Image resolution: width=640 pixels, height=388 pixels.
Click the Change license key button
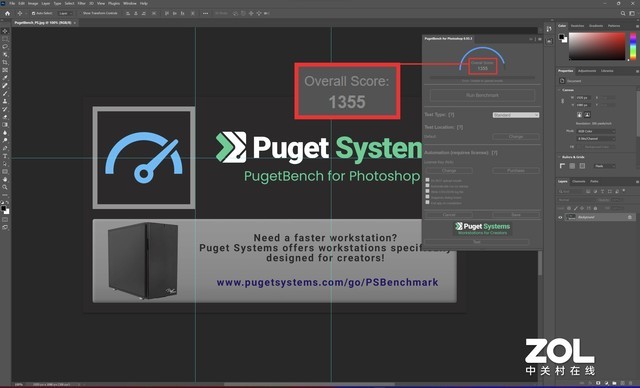449,170
